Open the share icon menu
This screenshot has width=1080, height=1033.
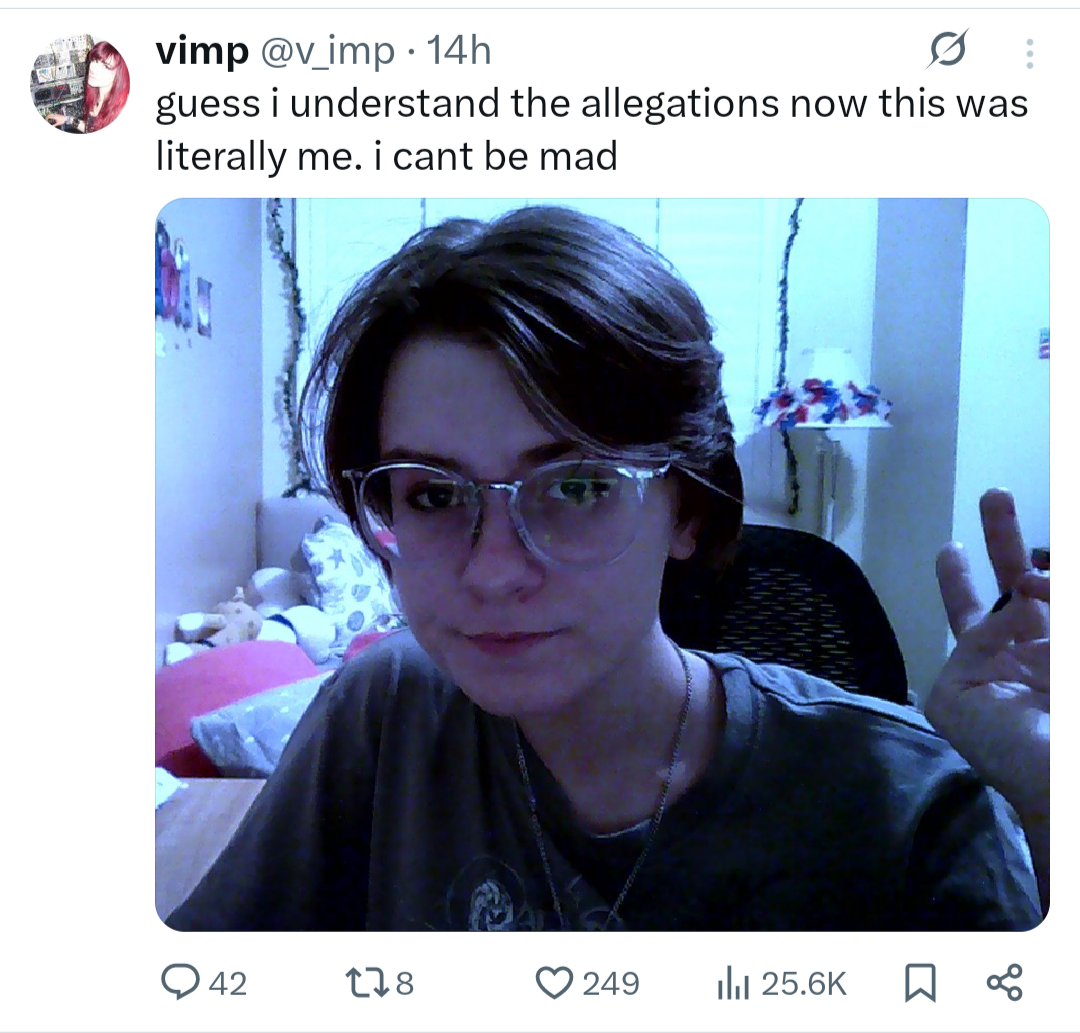tap(1005, 983)
